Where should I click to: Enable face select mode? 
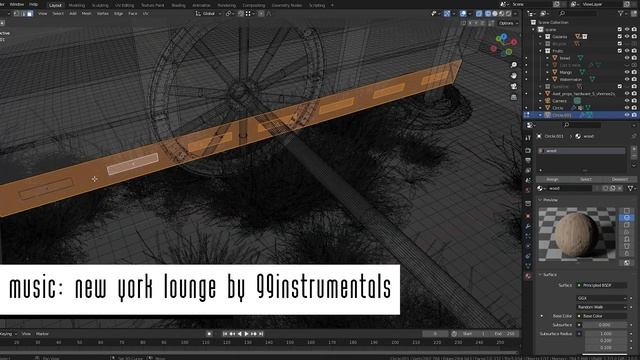pyautogui.click(x=30, y=13)
